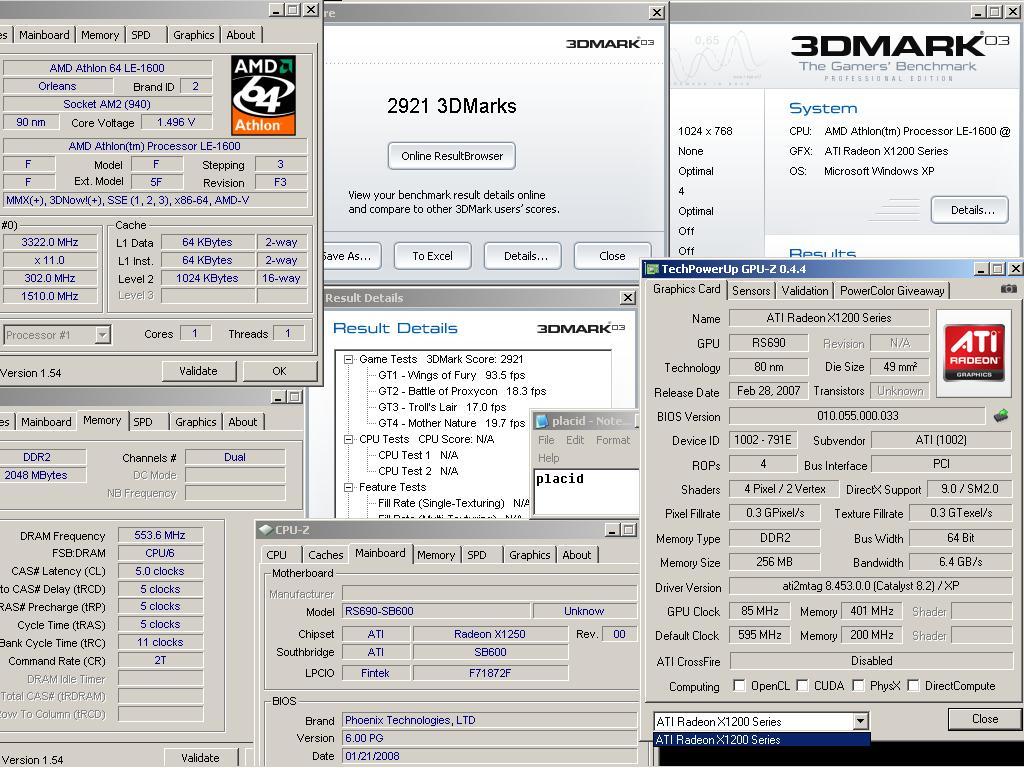This screenshot has height=768, width=1024.
Task: Click the CPU-Z Mainboard window title icon
Action: tap(265, 530)
